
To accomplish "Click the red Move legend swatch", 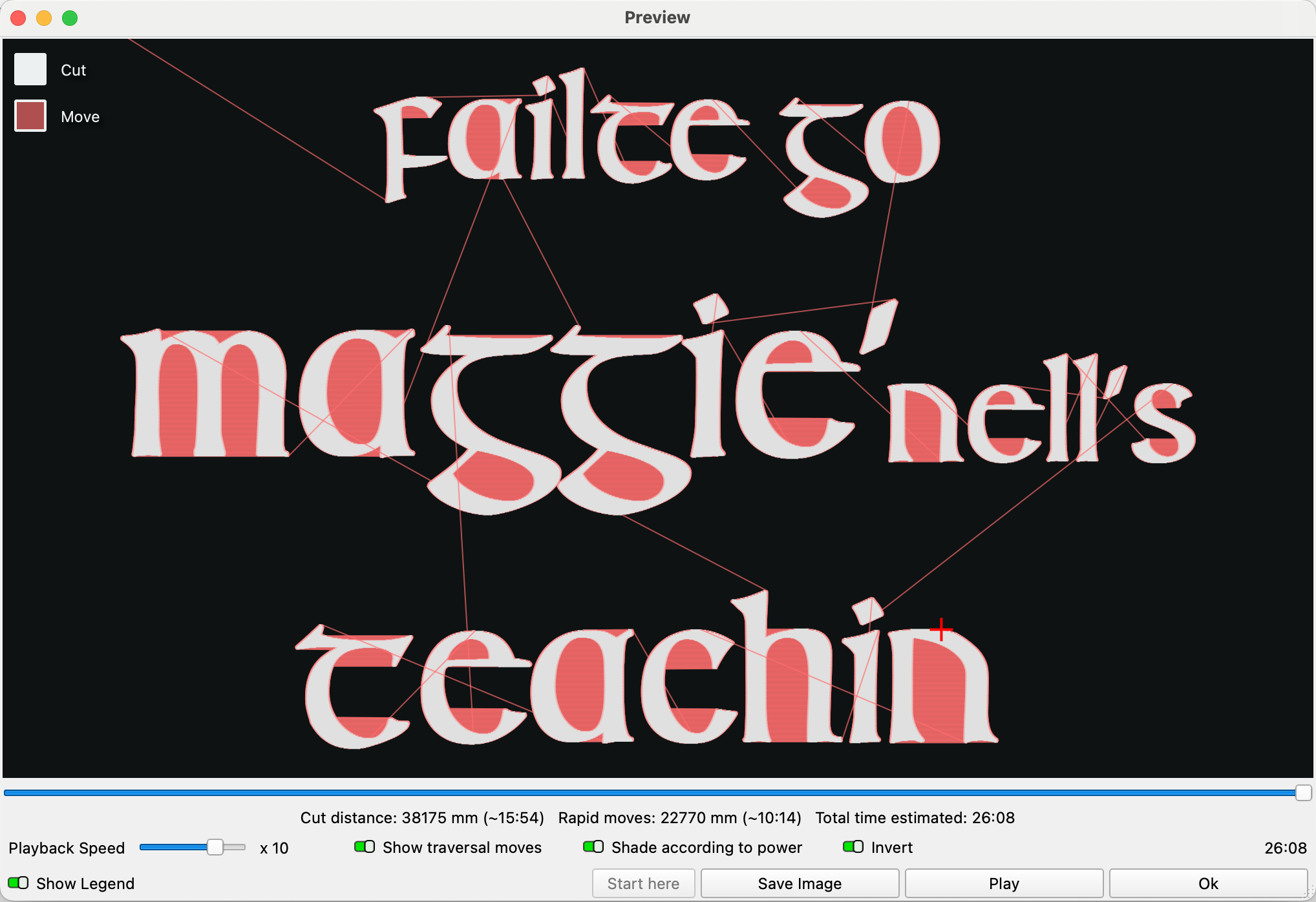I will (30, 116).
